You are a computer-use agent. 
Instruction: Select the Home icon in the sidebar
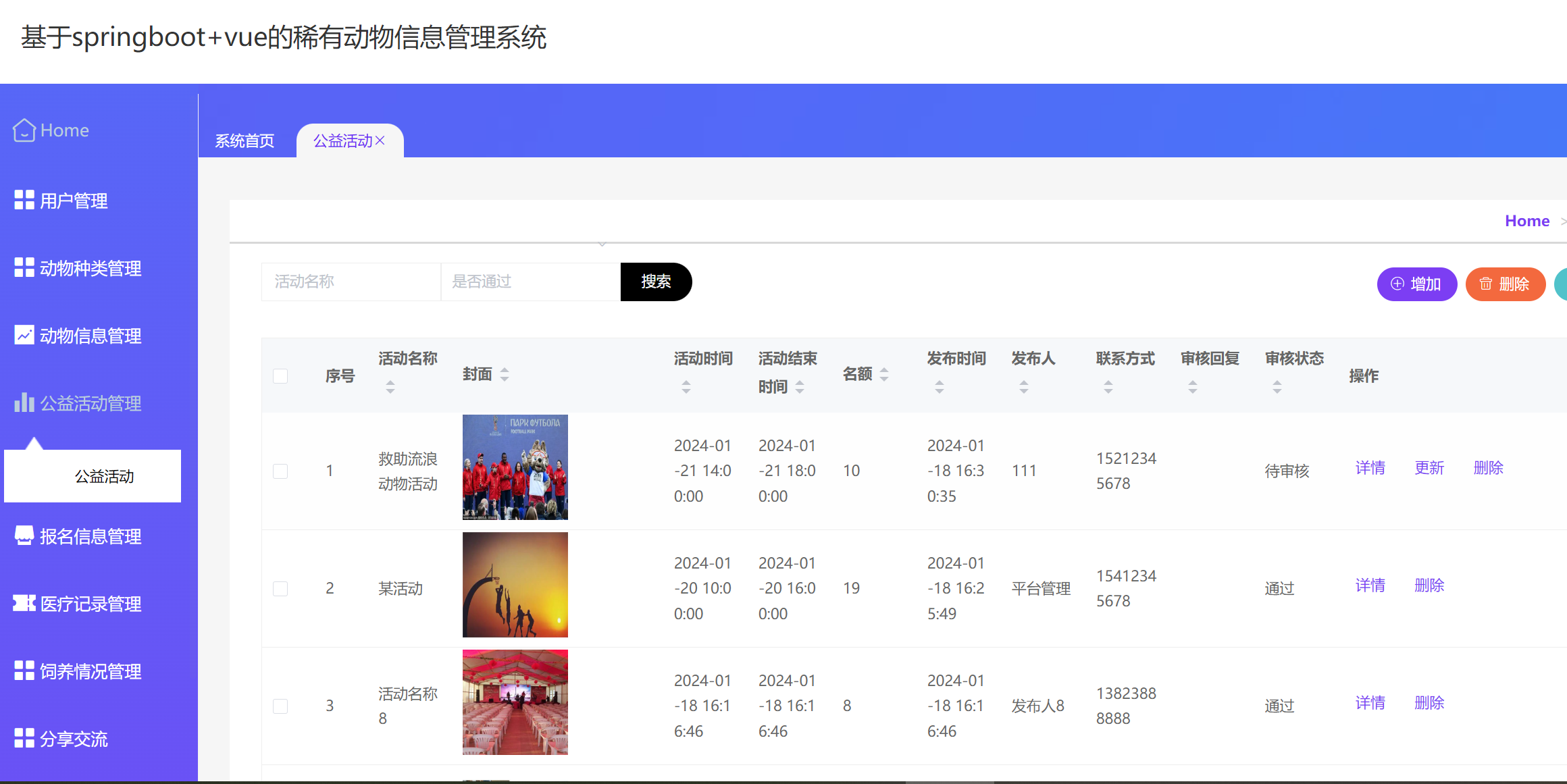pyautogui.click(x=24, y=130)
